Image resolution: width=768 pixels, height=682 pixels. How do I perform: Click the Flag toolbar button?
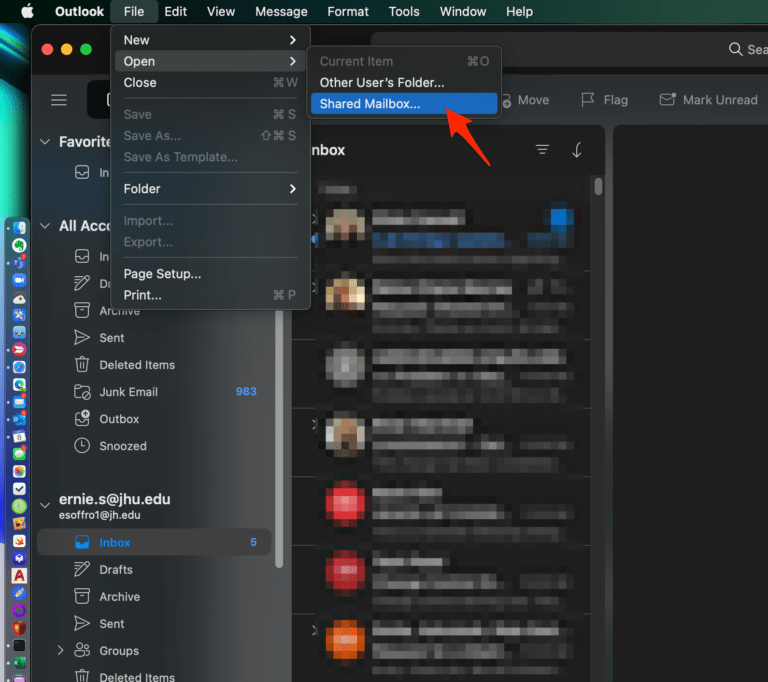point(604,100)
